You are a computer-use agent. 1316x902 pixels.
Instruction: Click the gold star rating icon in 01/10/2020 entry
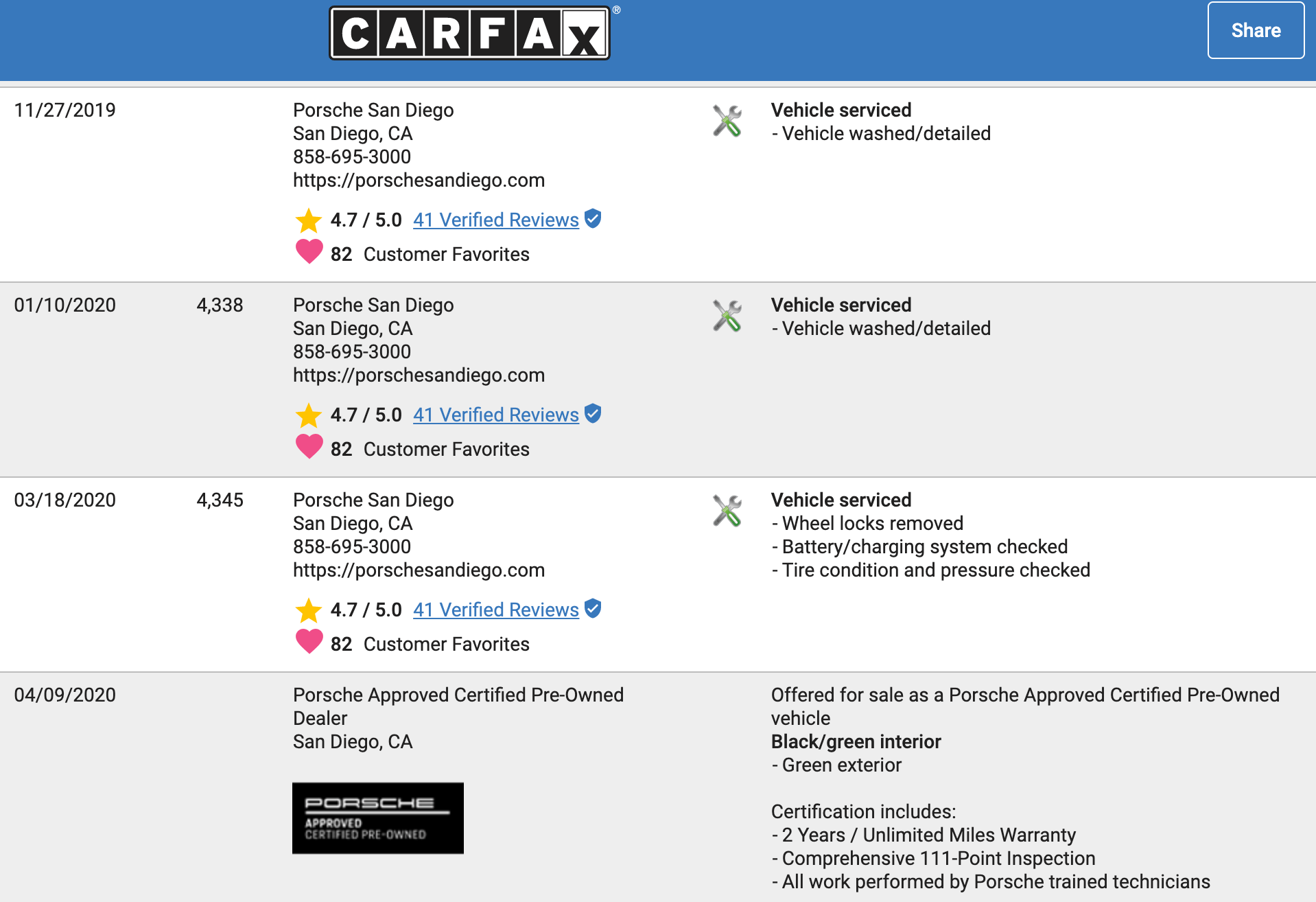(309, 415)
